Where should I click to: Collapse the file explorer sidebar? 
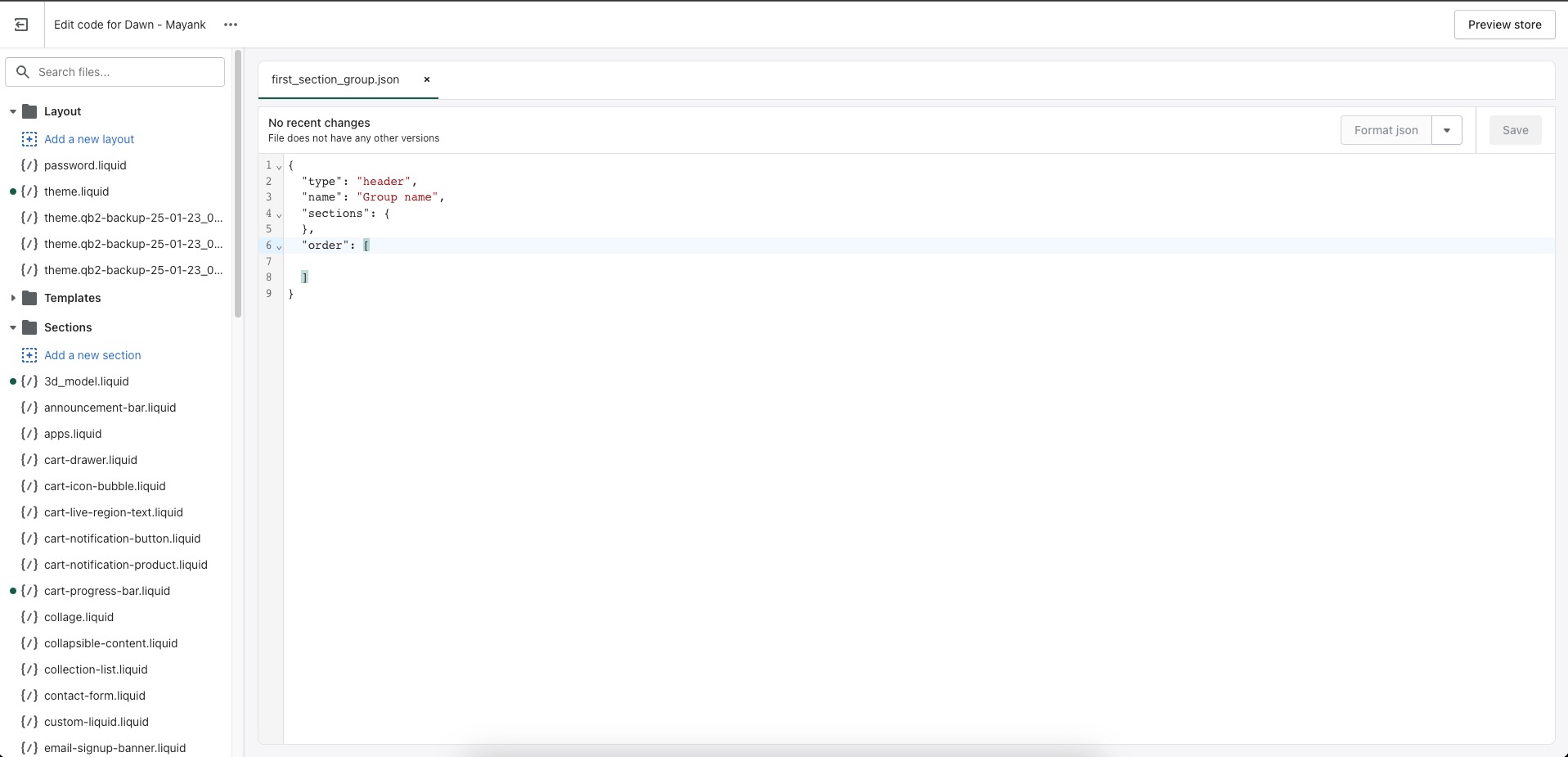(21, 25)
